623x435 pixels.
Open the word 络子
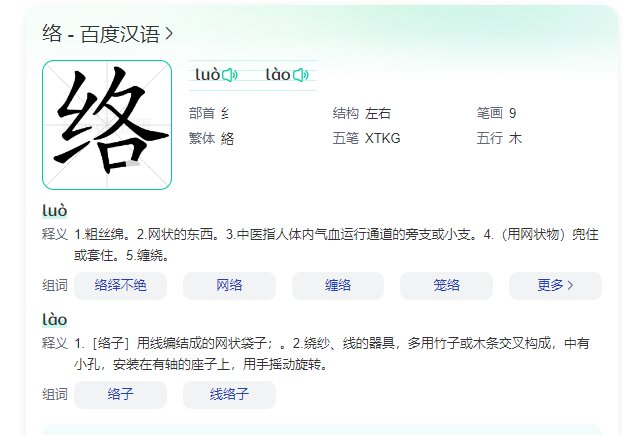(120, 394)
